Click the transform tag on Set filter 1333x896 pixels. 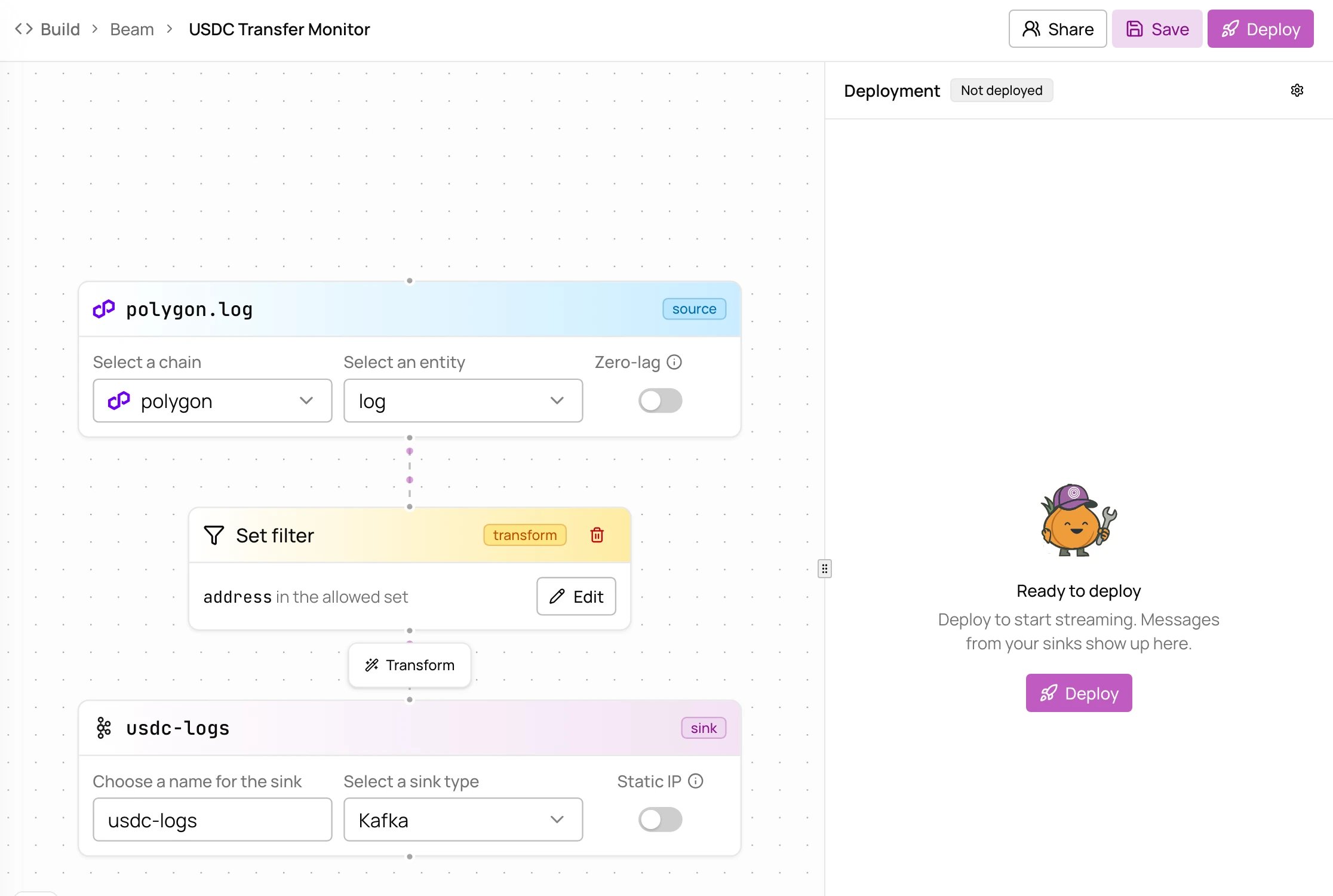525,535
